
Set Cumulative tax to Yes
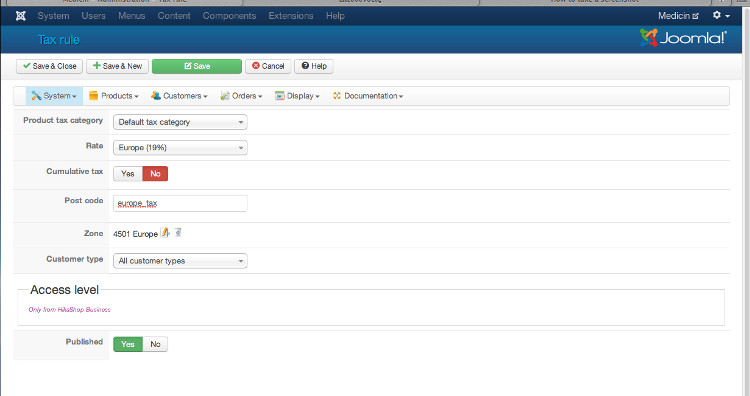pos(128,174)
